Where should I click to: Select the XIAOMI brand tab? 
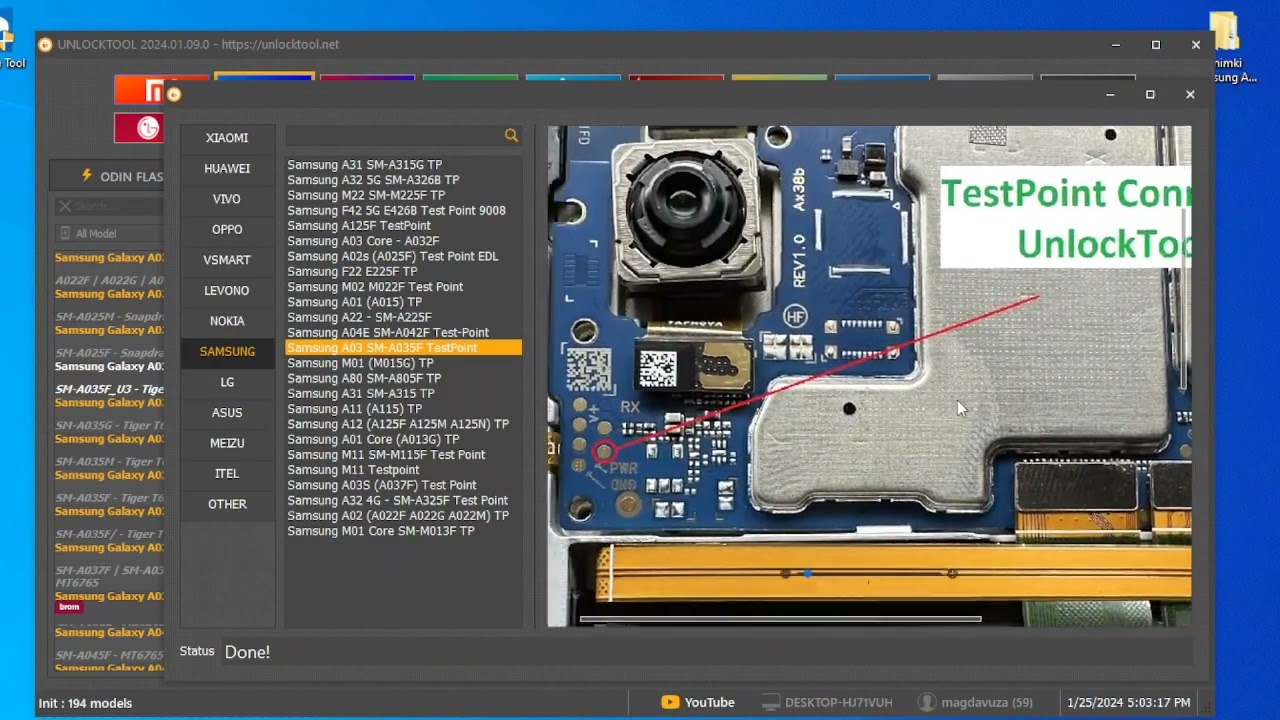coord(227,138)
